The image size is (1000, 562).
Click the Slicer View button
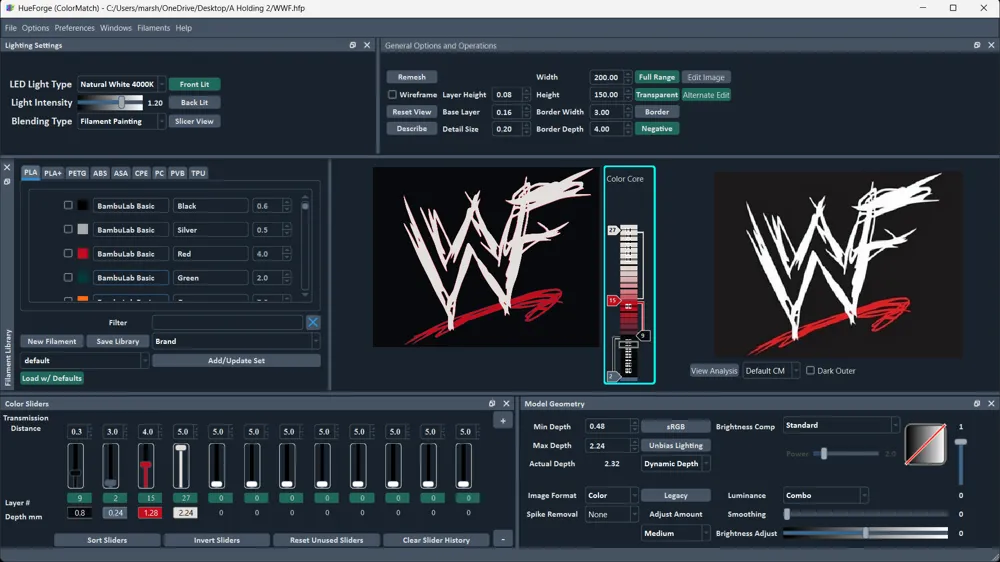(x=195, y=121)
